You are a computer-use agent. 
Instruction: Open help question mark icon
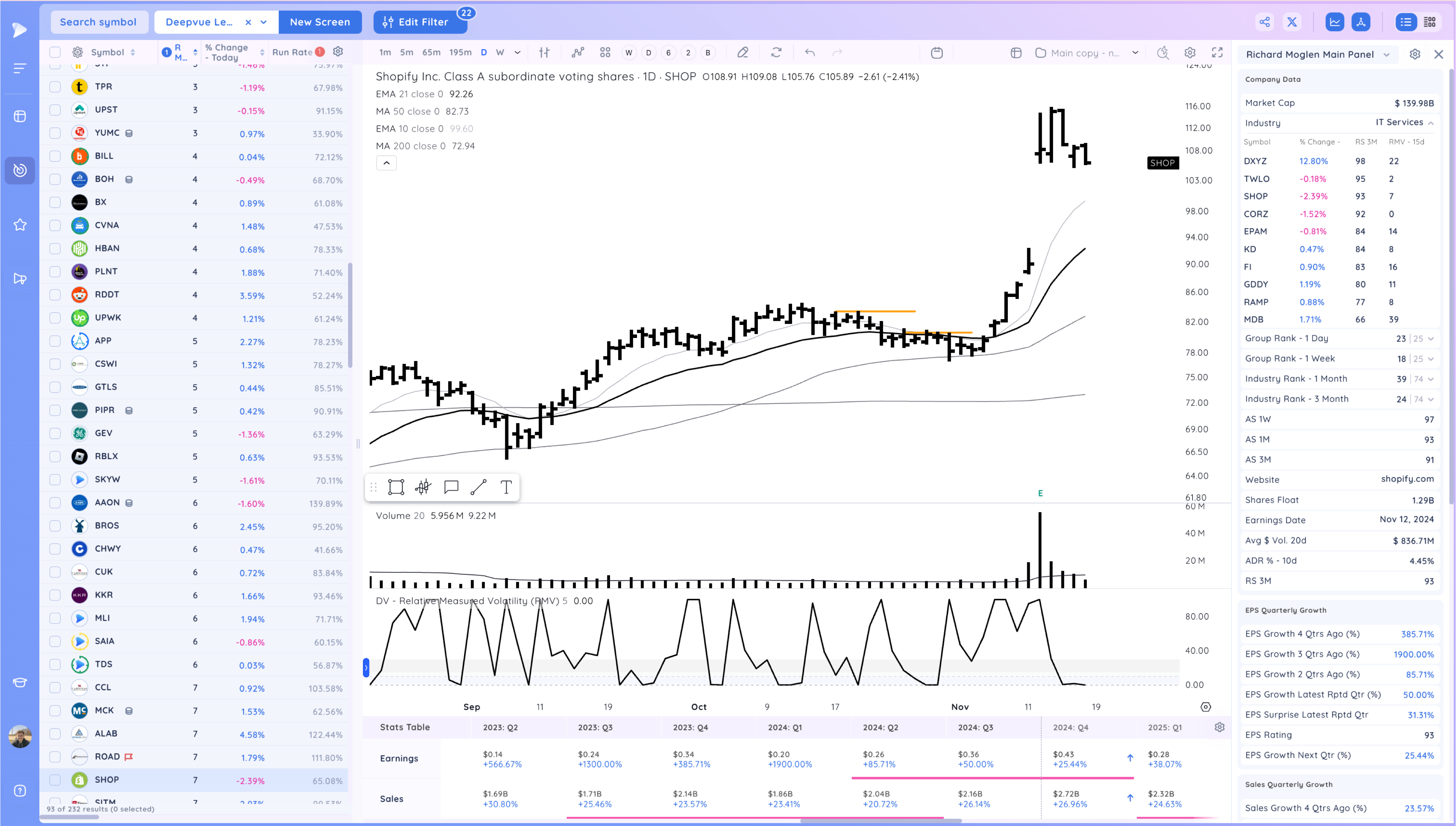pos(20,791)
